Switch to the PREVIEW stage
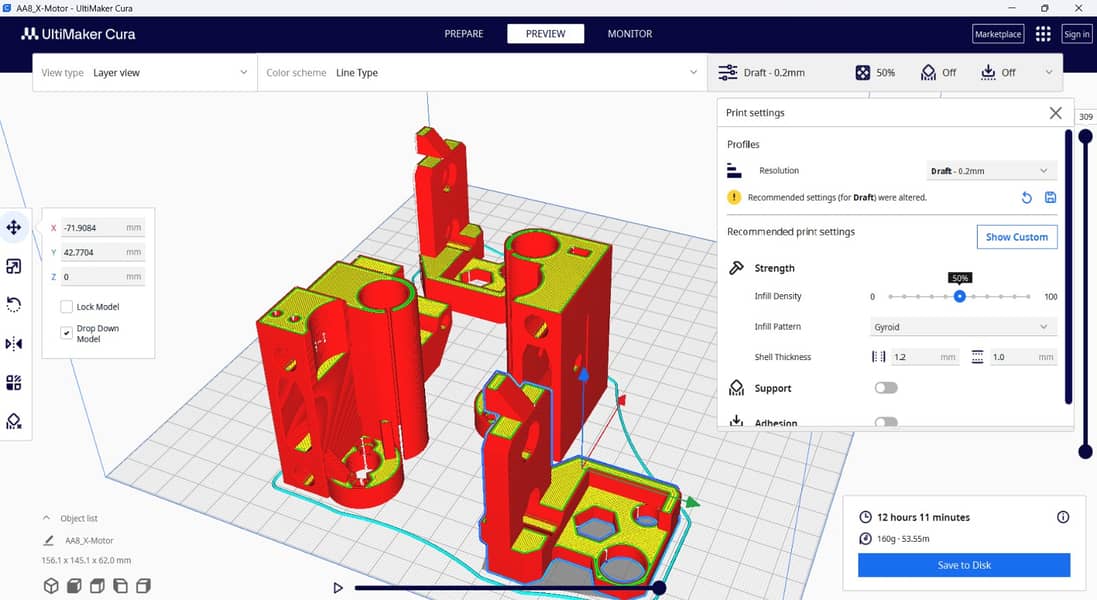Image resolution: width=1097 pixels, height=600 pixels. pyautogui.click(x=546, y=34)
